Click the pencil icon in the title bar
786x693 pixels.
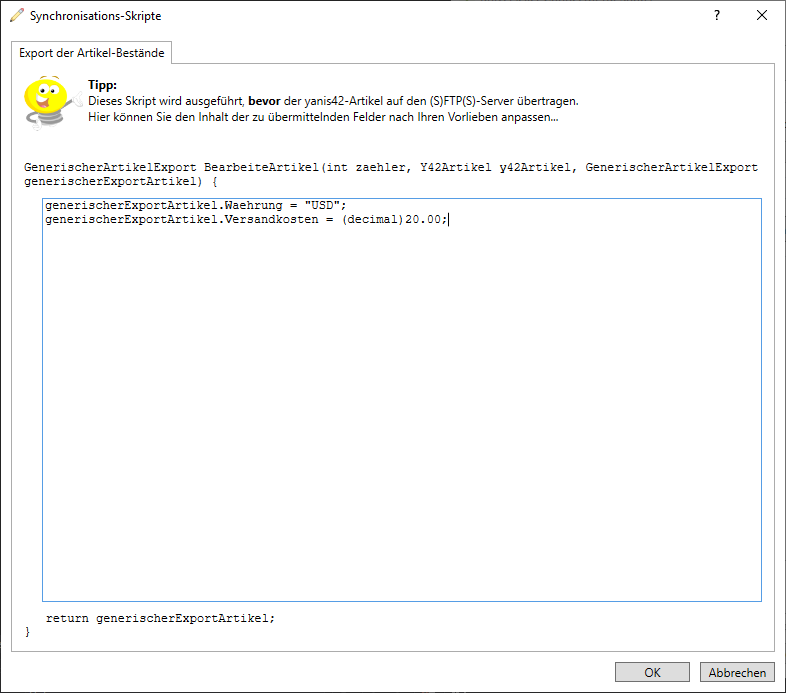[x=16, y=16]
